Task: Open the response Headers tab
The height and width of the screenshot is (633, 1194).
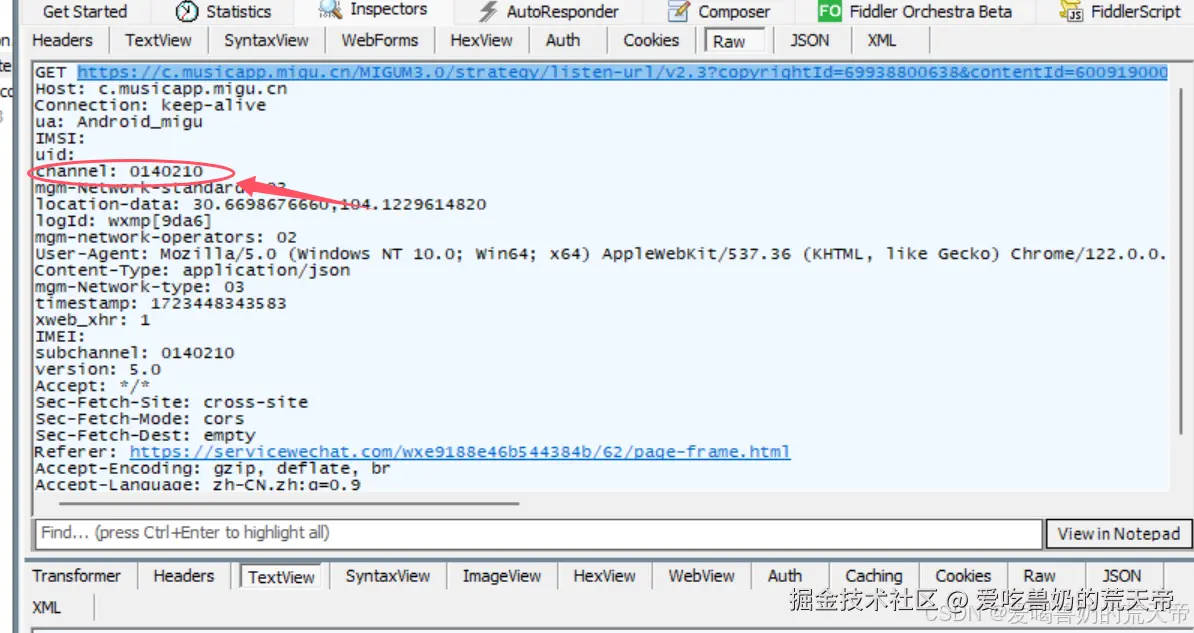Action: click(184, 576)
